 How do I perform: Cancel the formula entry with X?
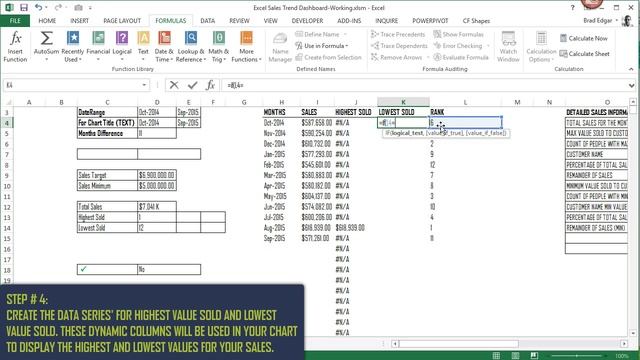pyautogui.click(x=174, y=85)
